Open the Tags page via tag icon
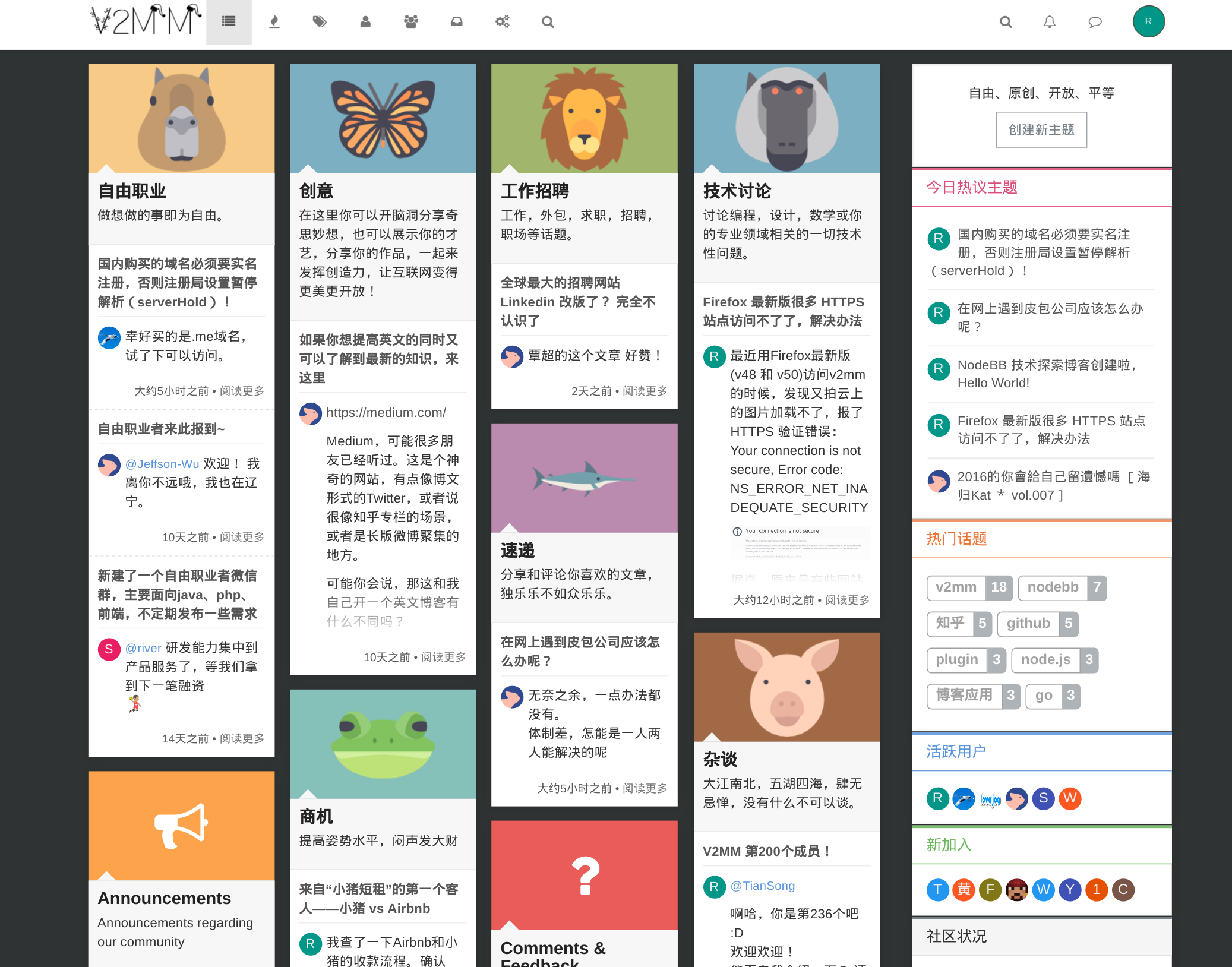Image resolution: width=1232 pixels, height=967 pixels. 320,21
